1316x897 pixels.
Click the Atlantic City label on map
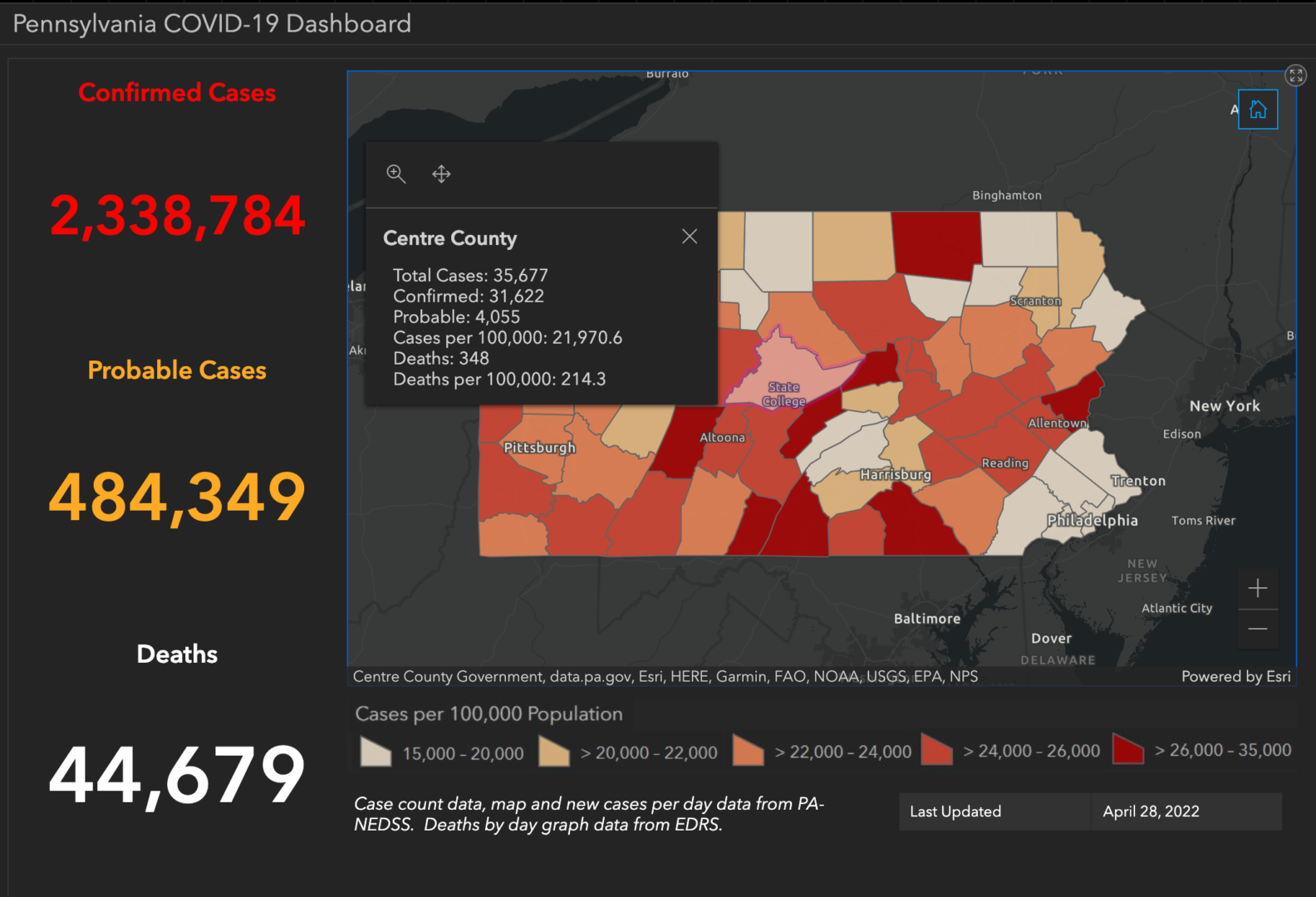(1176, 608)
